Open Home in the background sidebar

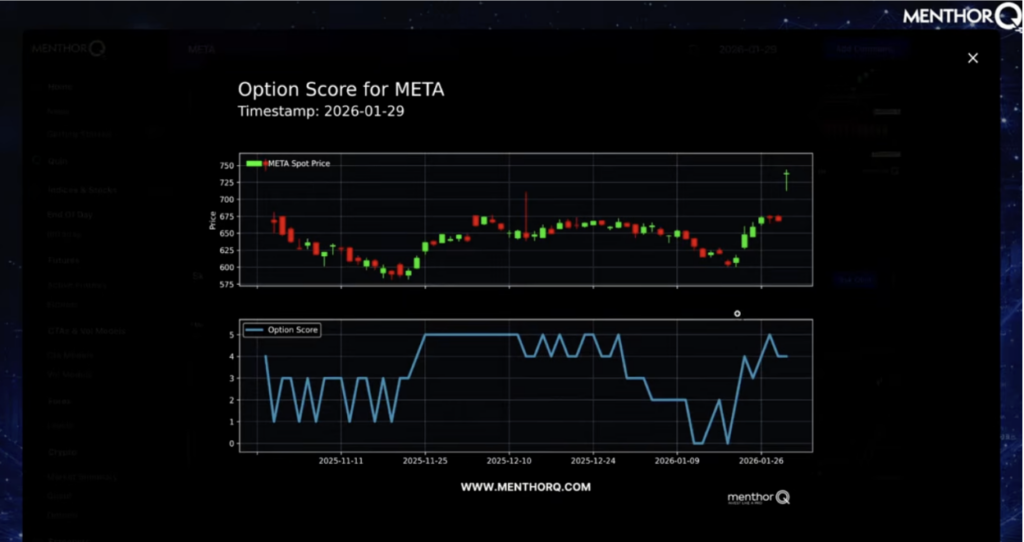coord(59,87)
